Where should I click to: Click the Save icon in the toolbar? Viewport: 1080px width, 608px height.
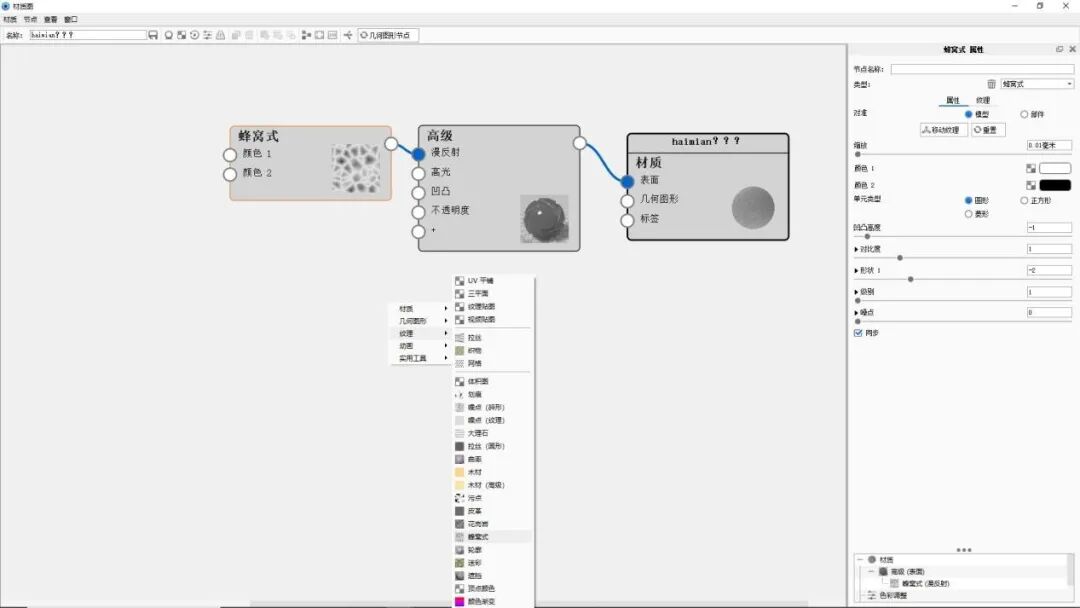152,34
